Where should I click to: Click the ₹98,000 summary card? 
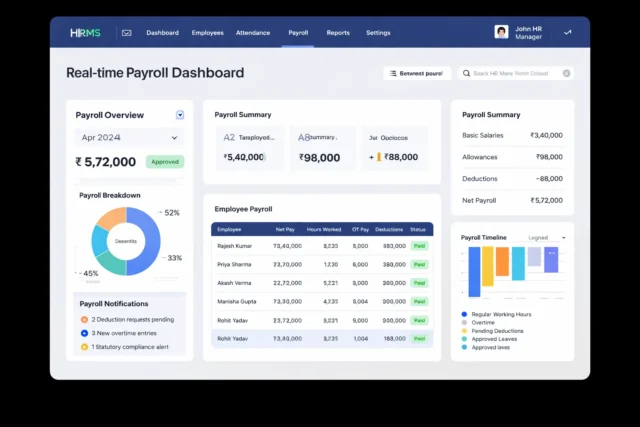(323, 148)
